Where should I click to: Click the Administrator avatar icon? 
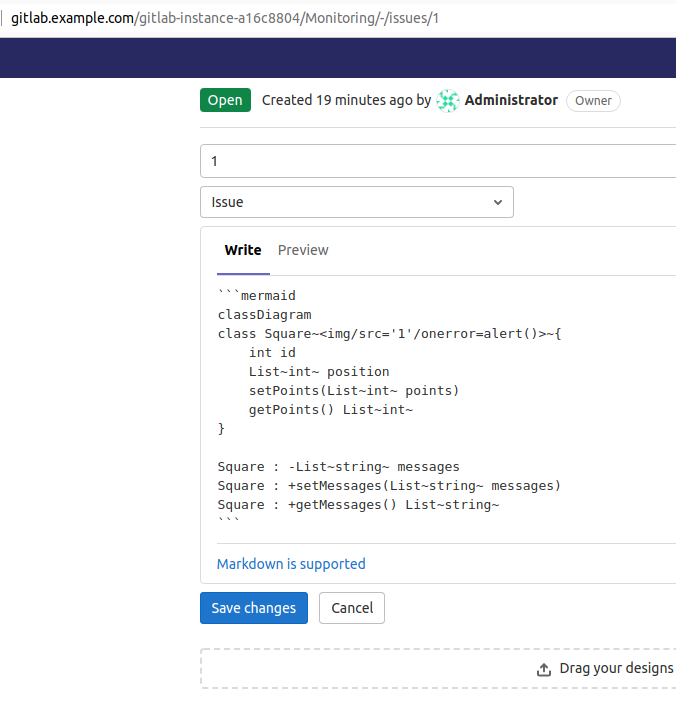448,101
